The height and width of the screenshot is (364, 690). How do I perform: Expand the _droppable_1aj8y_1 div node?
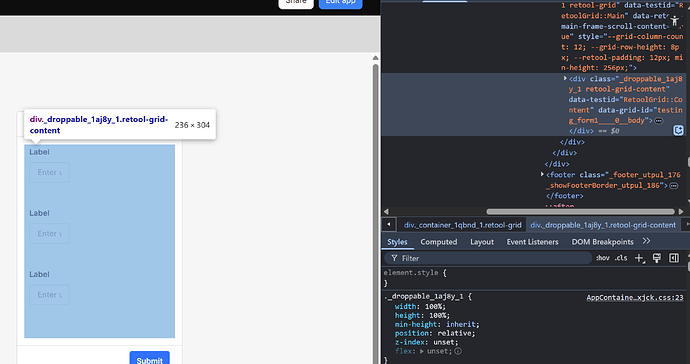tap(565, 78)
